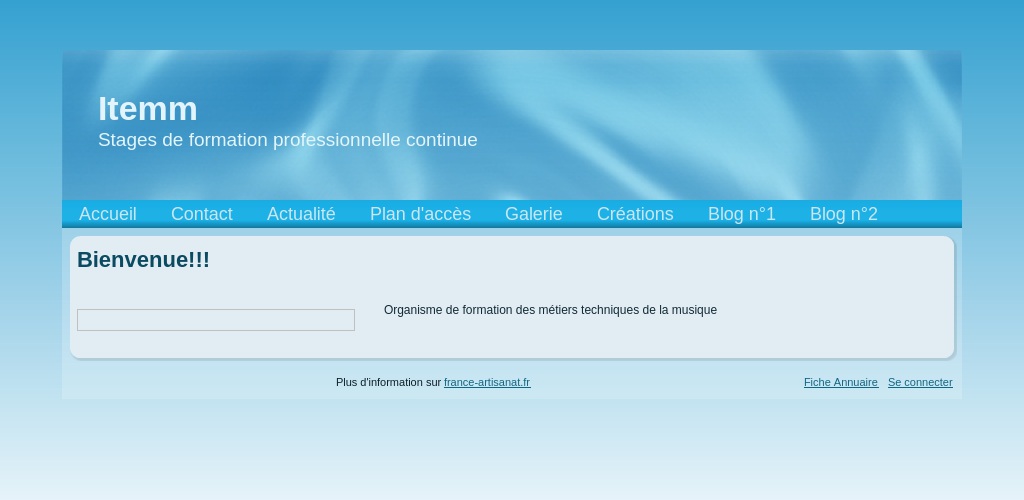1024x500 pixels.
Task: Open the Accueil menu item
Action: pos(108,214)
